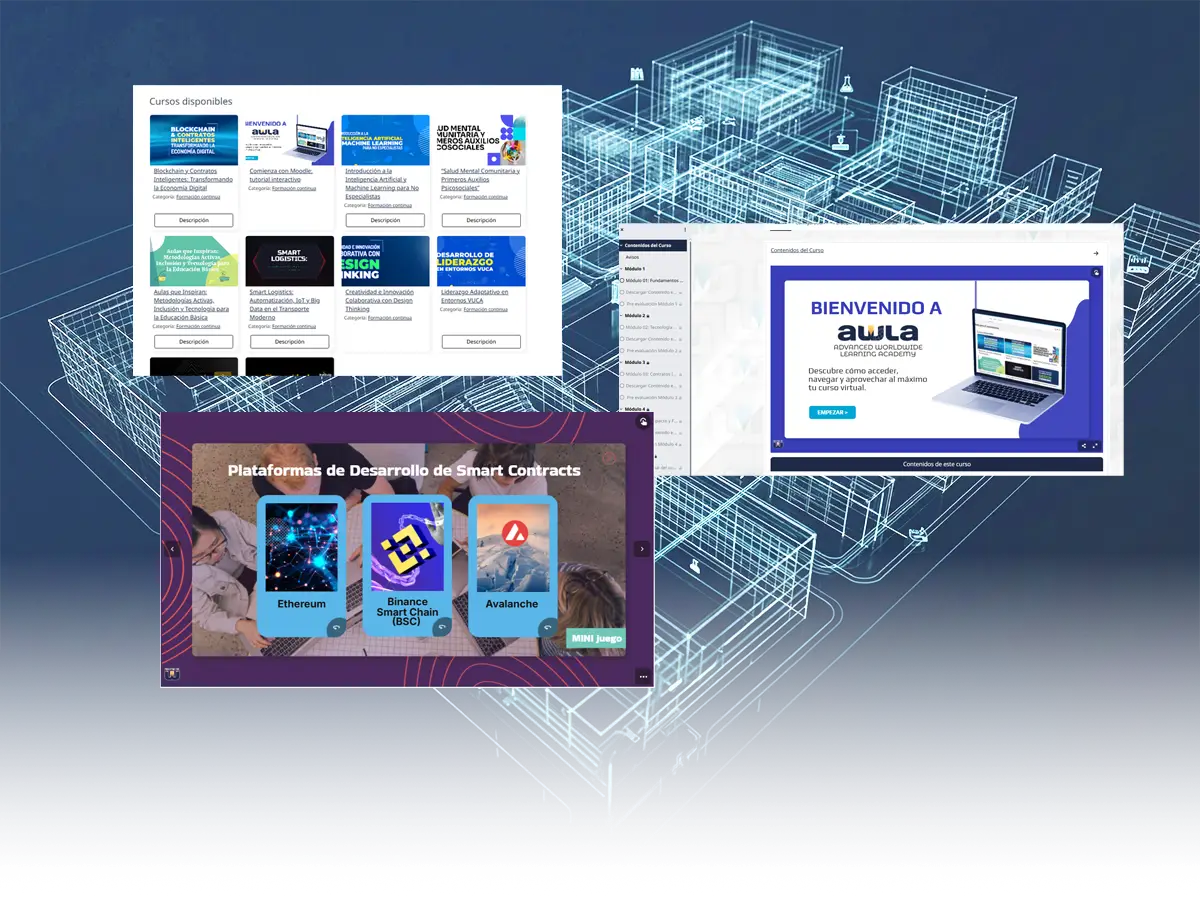The width and height of the screenshot is (1200, 900).
Task: Mark Módulo 01: Fundamentos activity completion circle
Action: coord(622,281)
